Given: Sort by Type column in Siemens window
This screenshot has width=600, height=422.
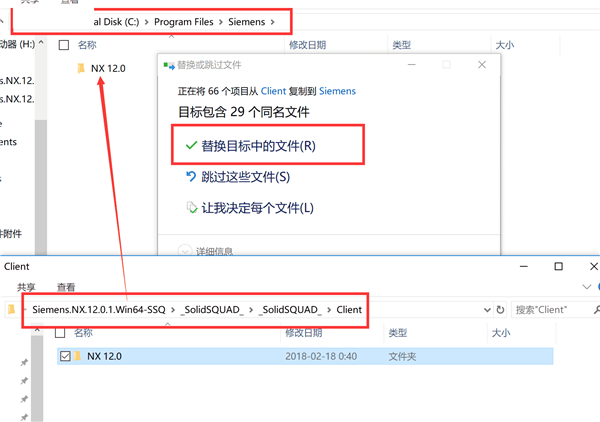Looking at the screenshot, I should click(x=401, y=45).
